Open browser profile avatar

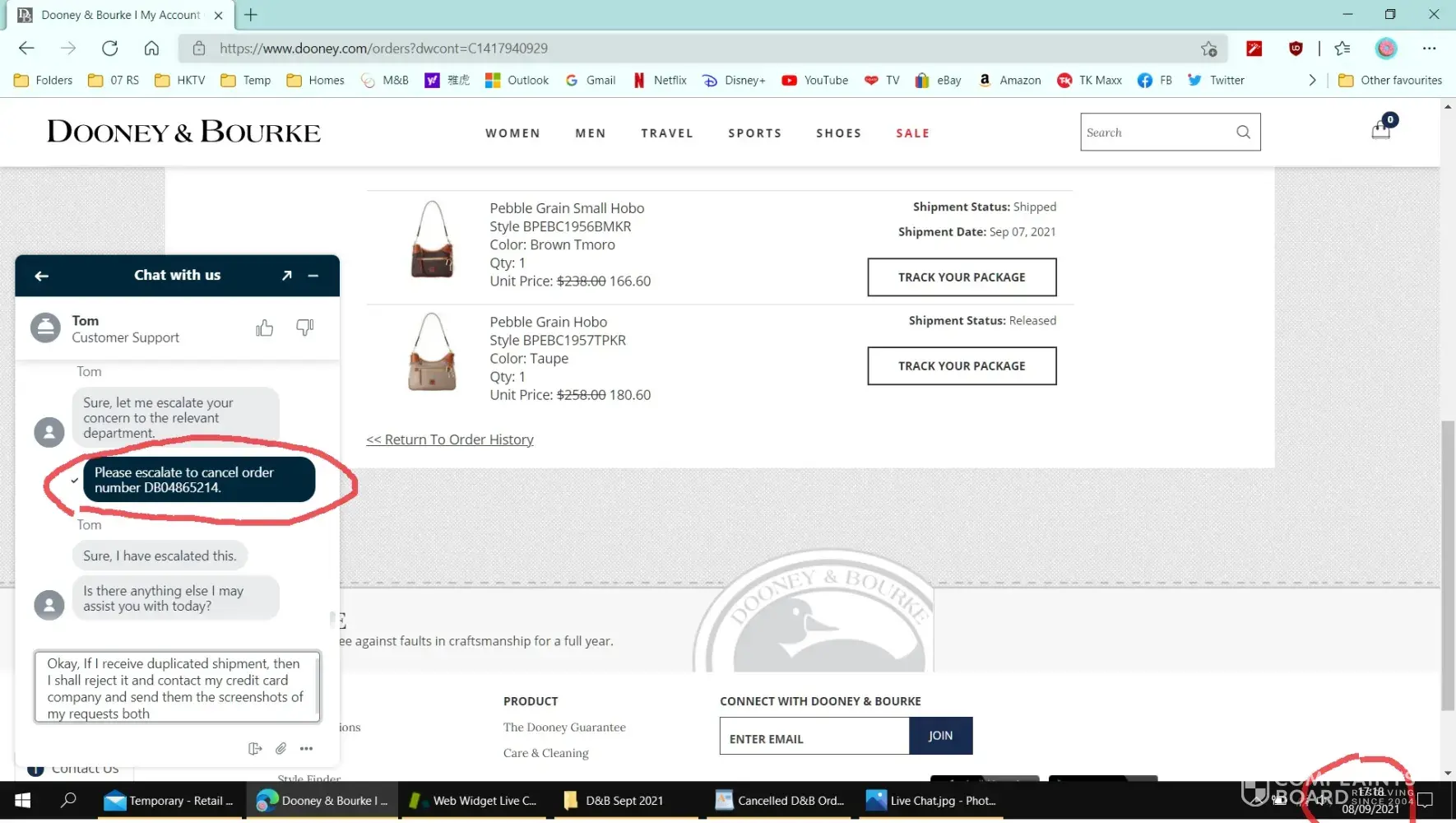[x=1386, y=49]
